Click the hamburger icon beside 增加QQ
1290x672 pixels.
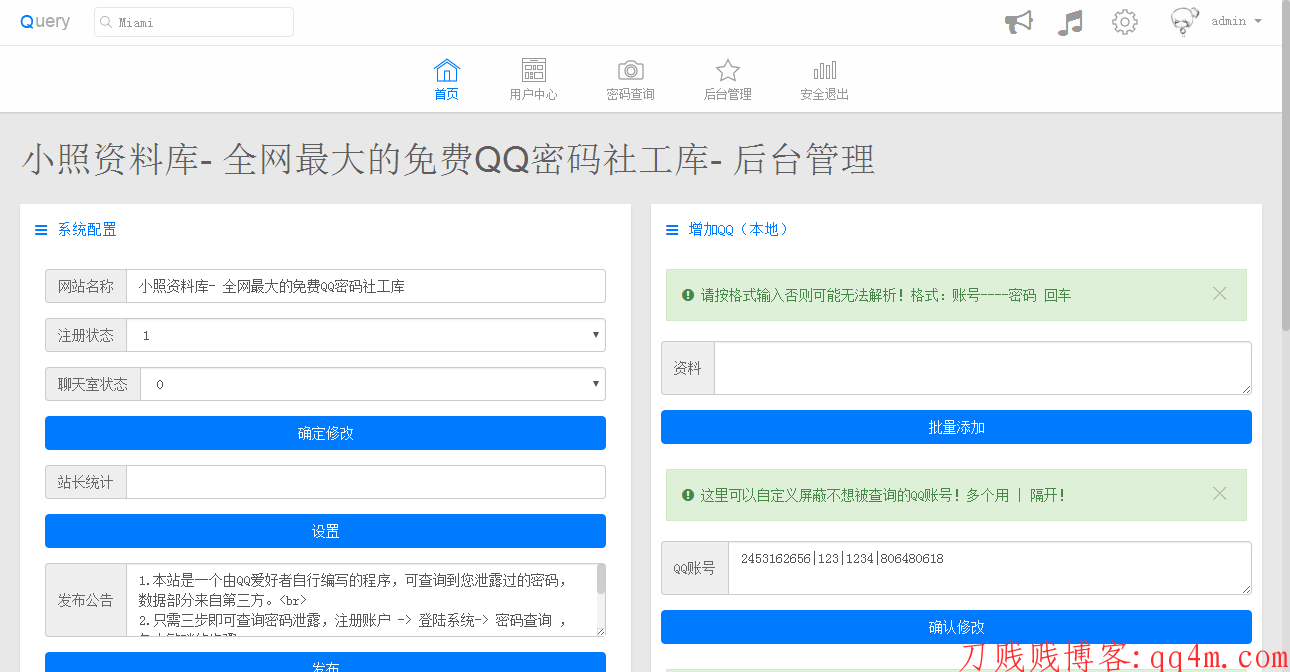672,230
